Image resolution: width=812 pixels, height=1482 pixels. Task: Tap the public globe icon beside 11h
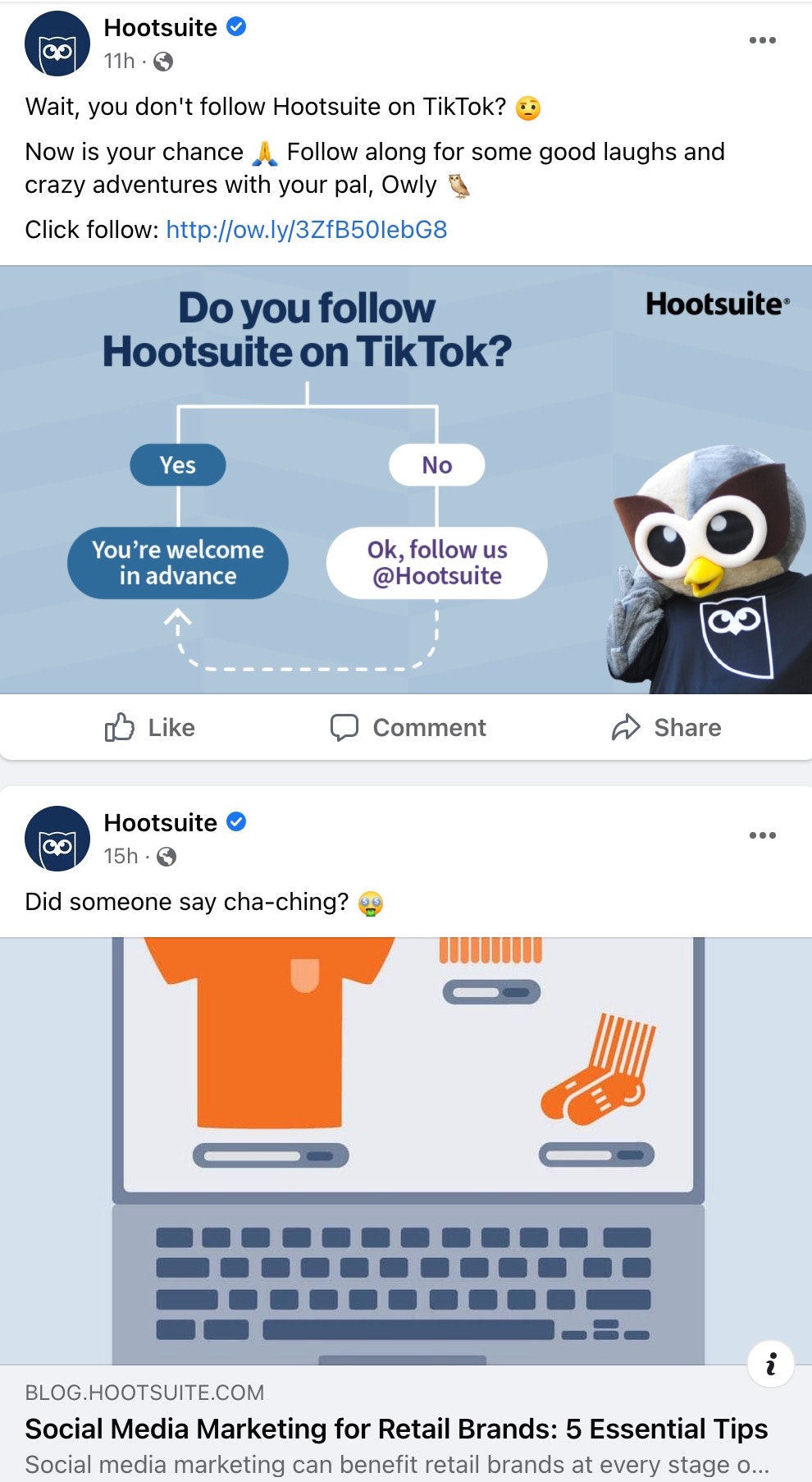click(163, 62)
